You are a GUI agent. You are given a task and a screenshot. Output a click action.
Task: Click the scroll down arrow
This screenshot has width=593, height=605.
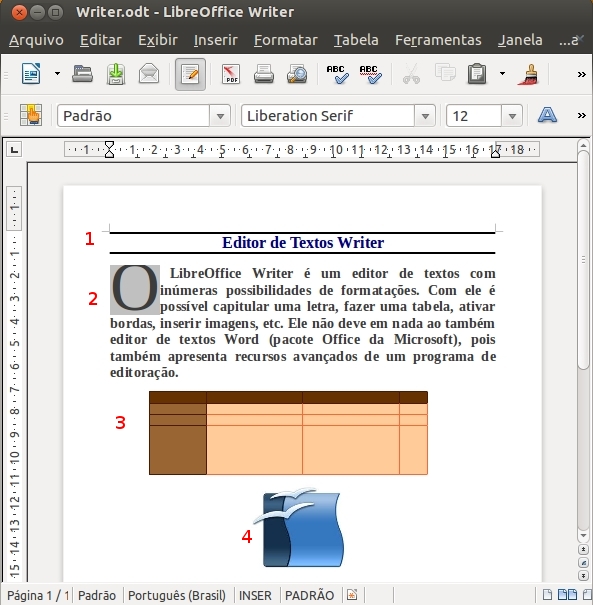(583, 536)
